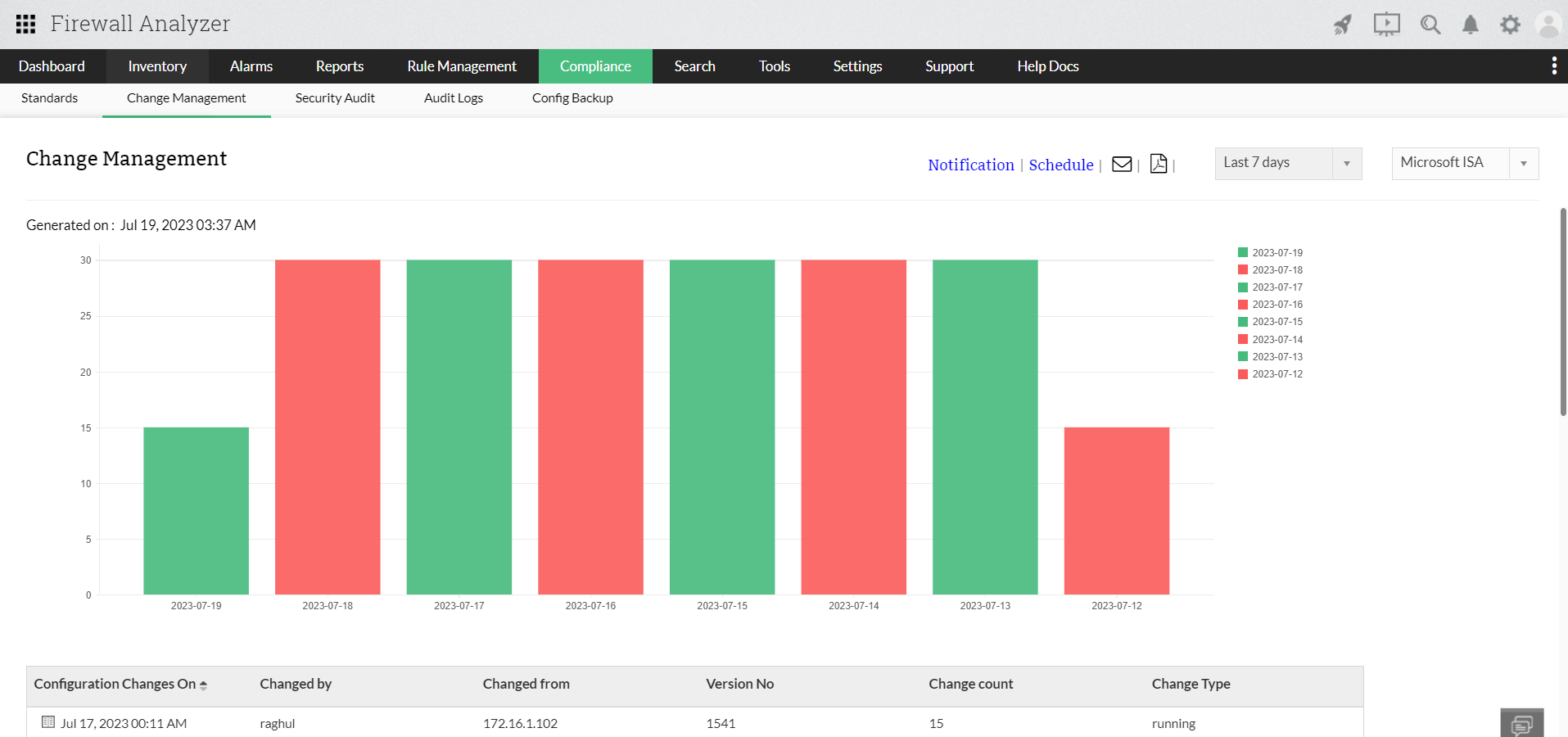Click the printer icon at bottom right
The height and width of the screenshot is (737, 1568).
pos(1523,722)
